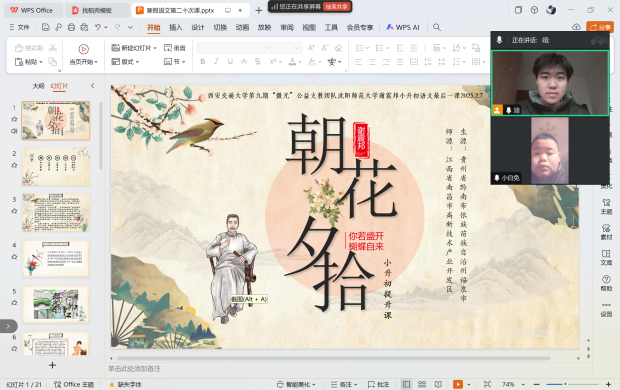Click the end sharing button
620x390 pixels.
336,7
